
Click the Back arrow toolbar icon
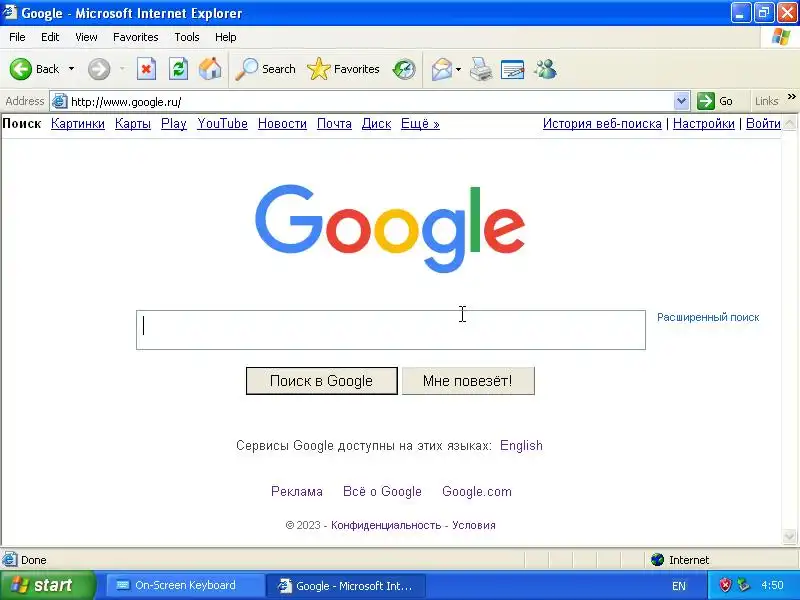tap(21, 69)
